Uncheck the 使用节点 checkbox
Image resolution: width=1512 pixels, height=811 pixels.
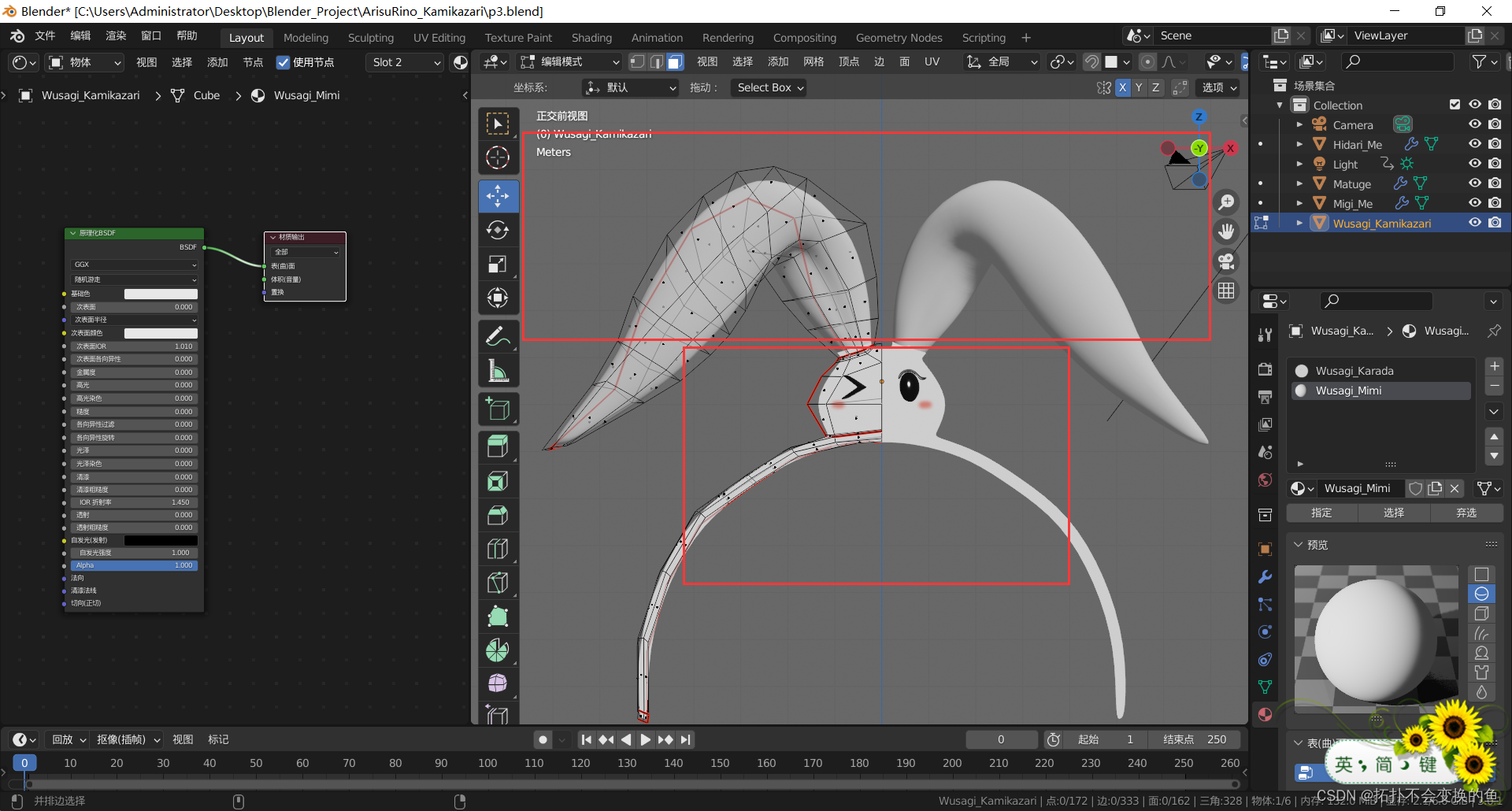[x=283, y=62]
